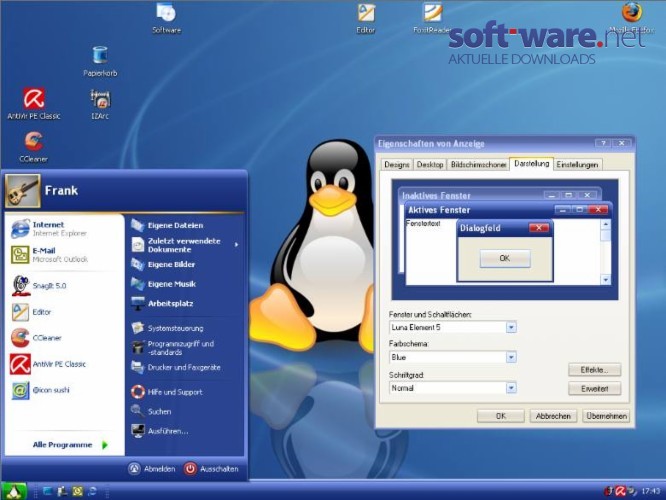Open the Papierkorb recycle bin icon
This screenshot has height=500, width=666.
[100, 62]
